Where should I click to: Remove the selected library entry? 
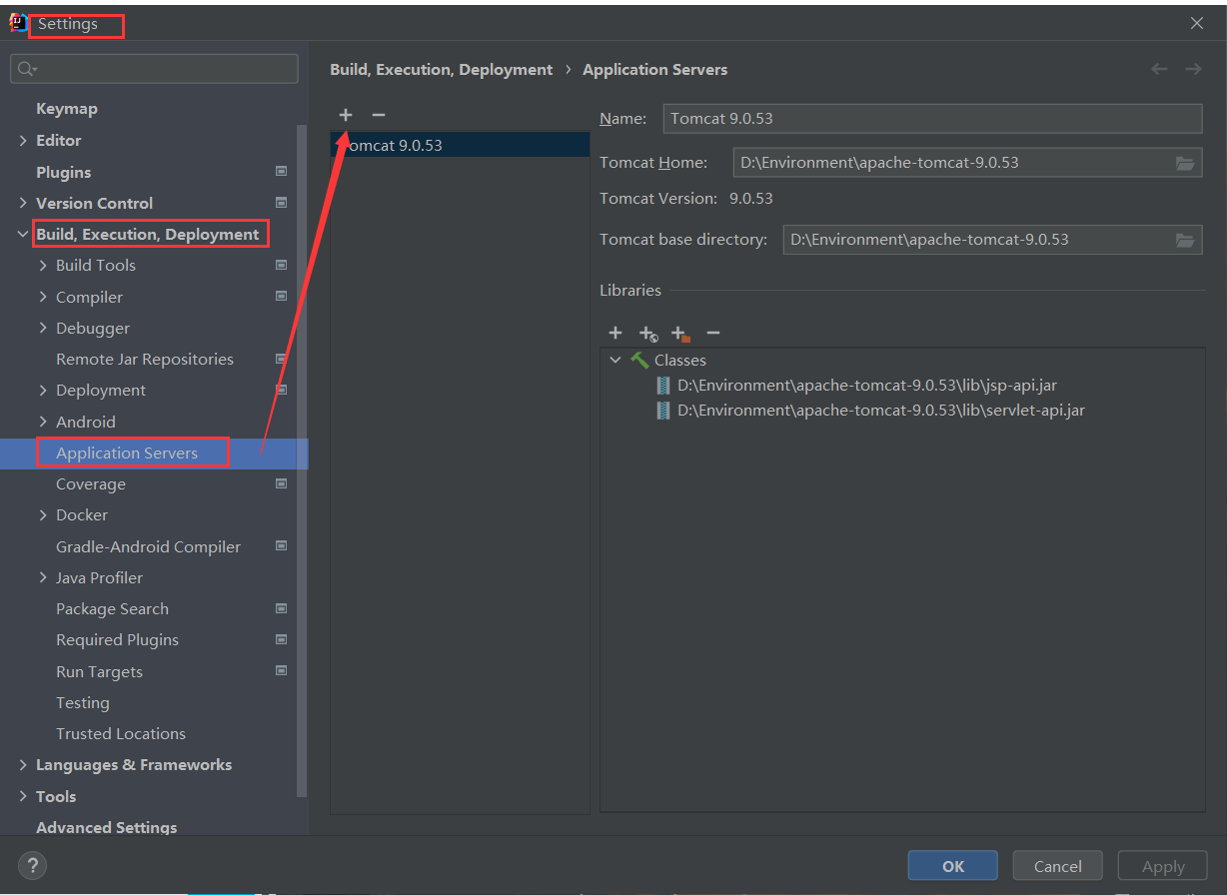713,333
